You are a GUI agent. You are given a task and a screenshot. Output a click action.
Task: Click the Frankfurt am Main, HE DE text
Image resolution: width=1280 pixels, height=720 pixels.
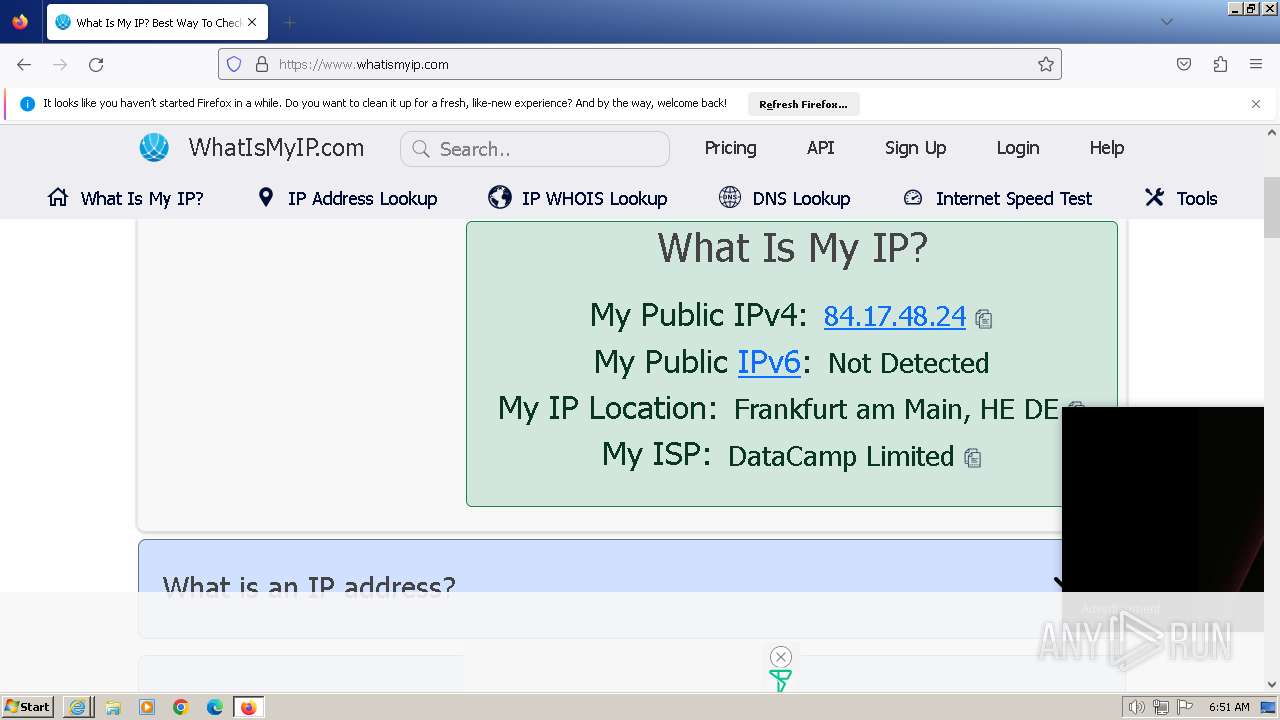(x=896, y=409)
